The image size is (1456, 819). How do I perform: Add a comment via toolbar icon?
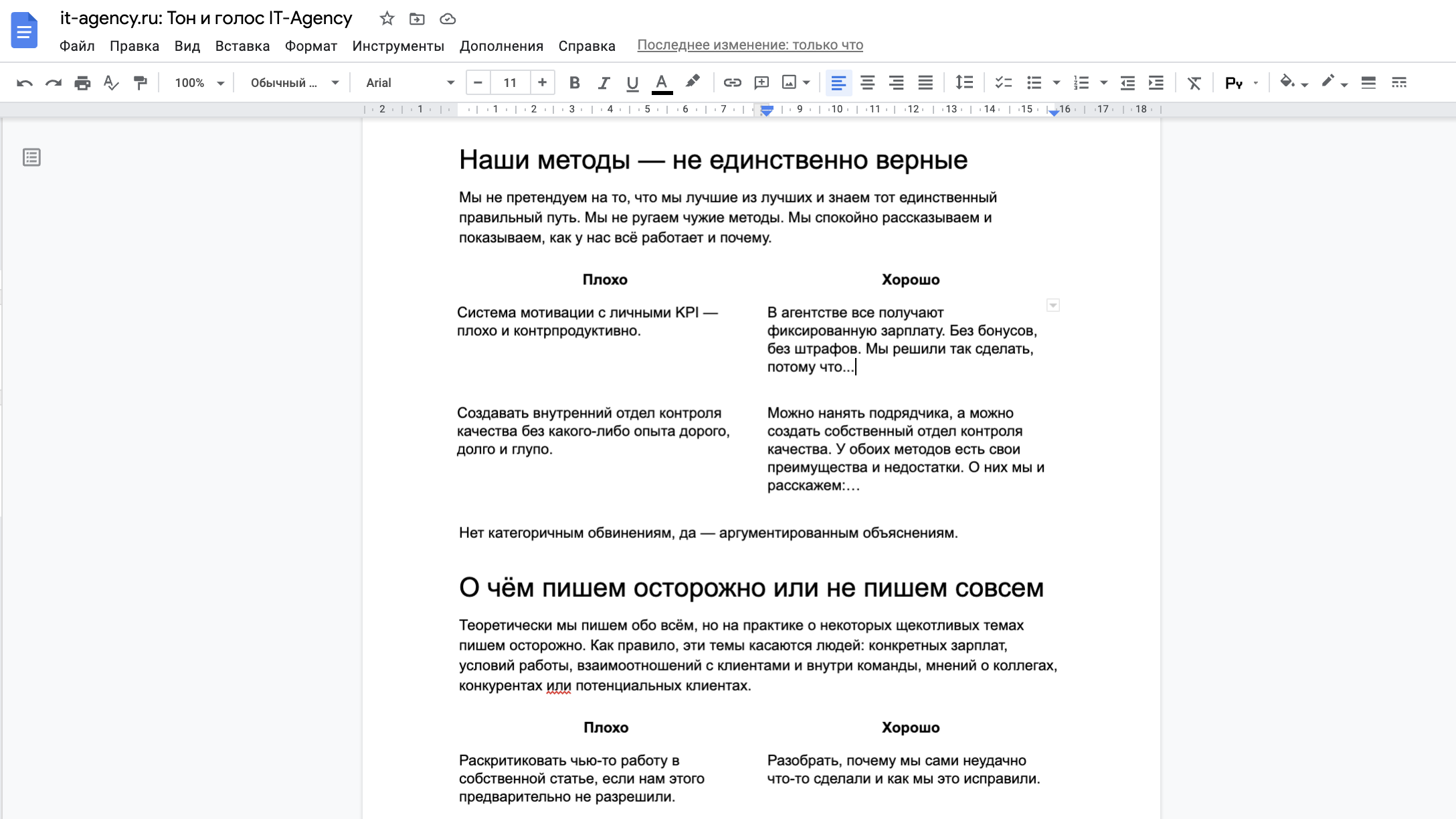point(761,83)
